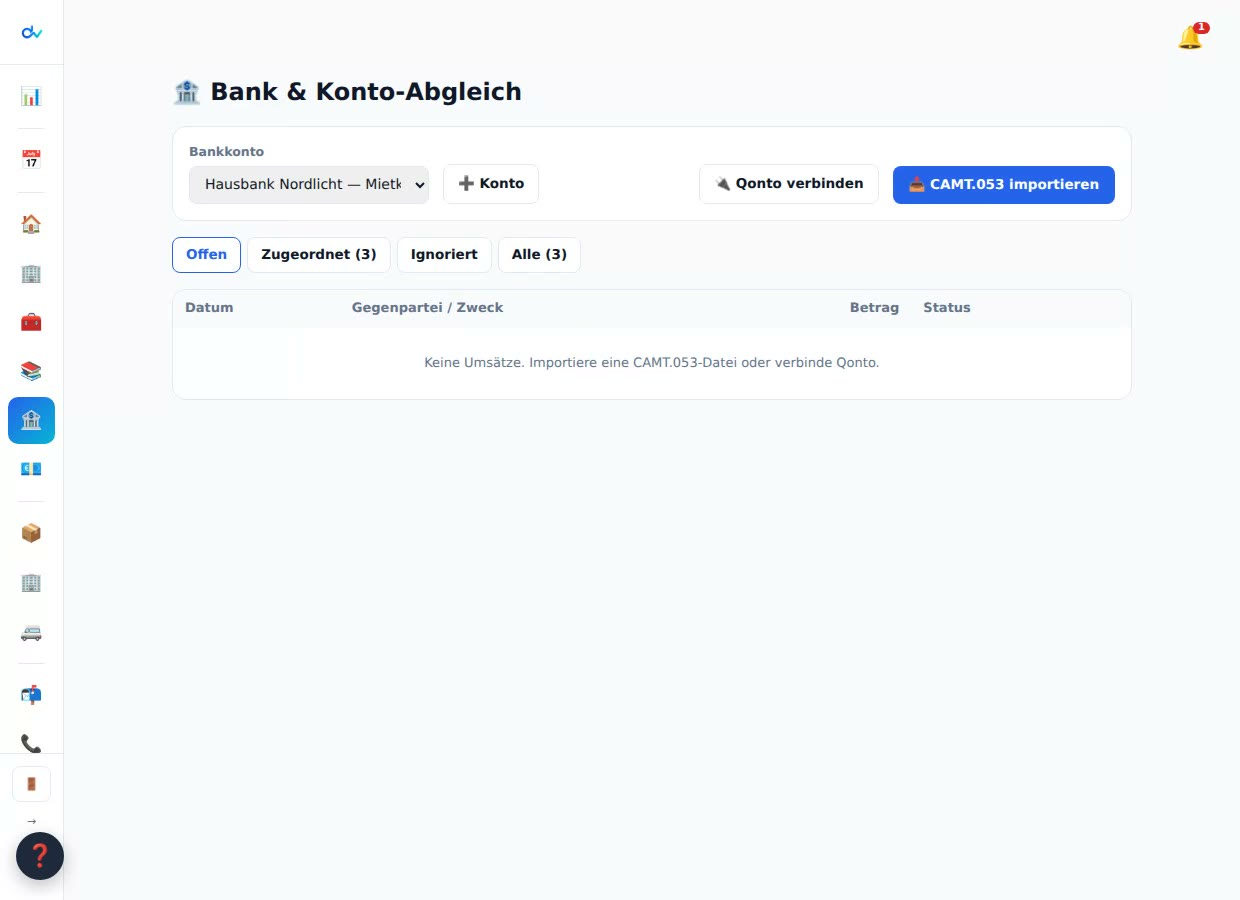Switch to the Zugeordnet (3) tab
This screenshot has height=900, width=1240.
[319, 255]
